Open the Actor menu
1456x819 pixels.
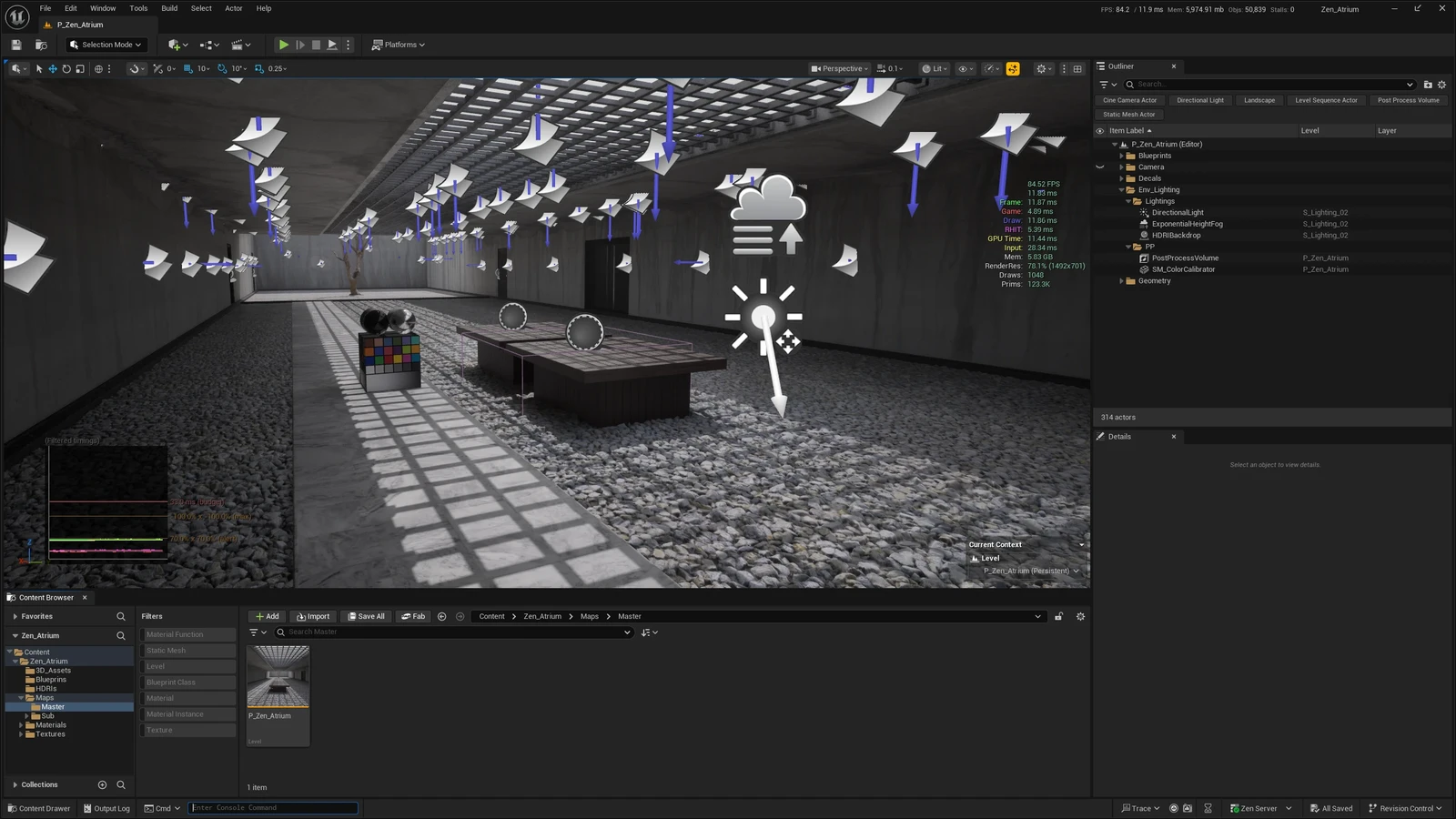coord(234,8)
